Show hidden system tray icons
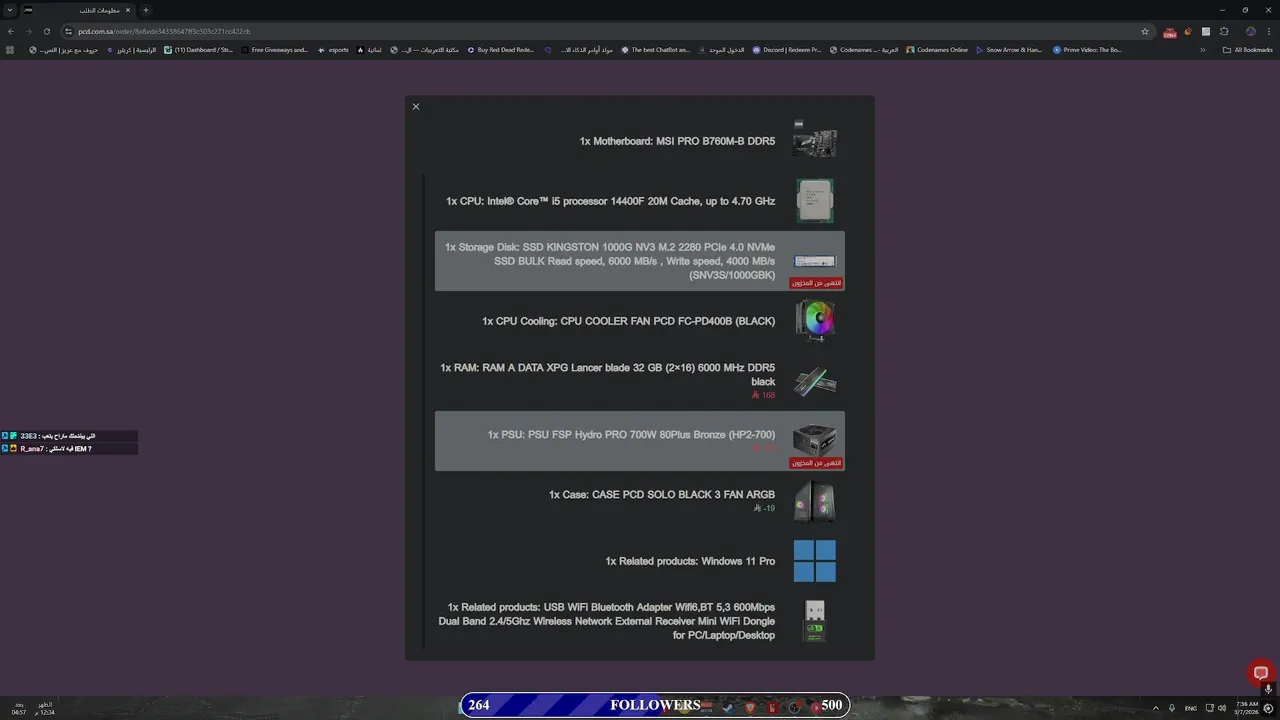Screen dimensions: 1280x720 1156,708
